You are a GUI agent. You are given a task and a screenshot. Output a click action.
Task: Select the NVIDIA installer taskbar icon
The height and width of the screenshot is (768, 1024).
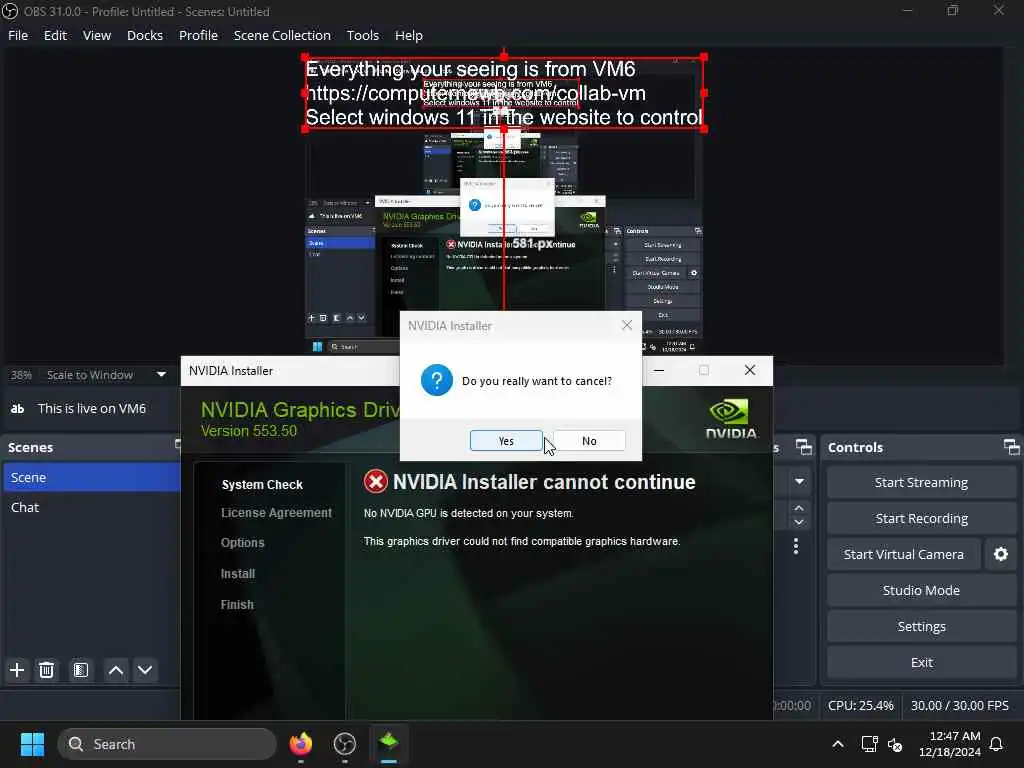click(389, 744)
